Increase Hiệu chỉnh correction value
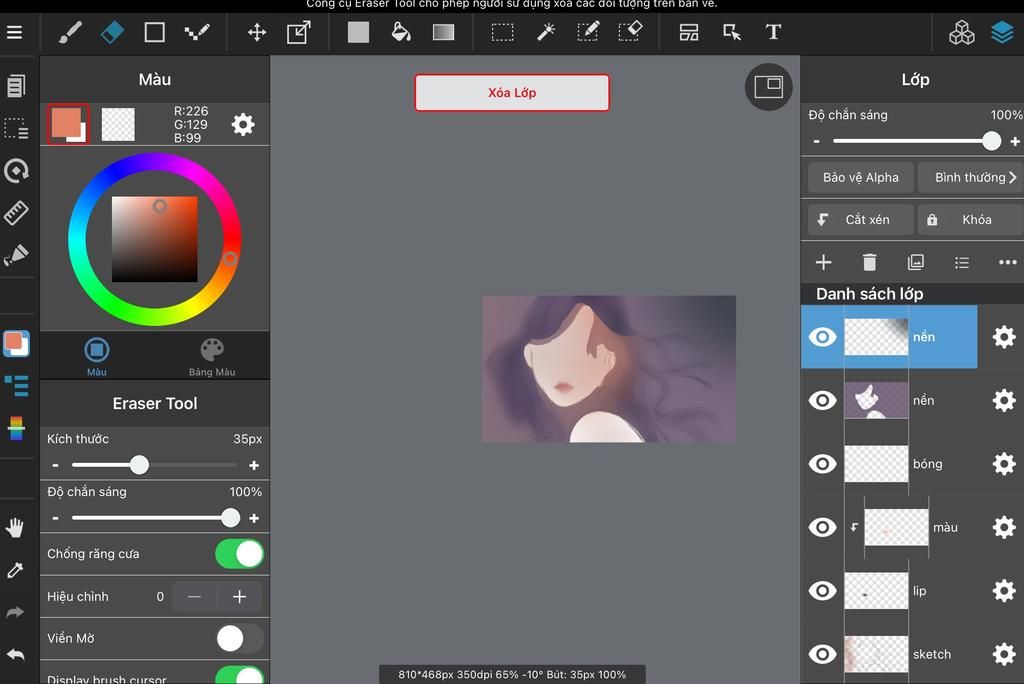This screenshot has height=684, width=1024. click(x=240, y=596)
